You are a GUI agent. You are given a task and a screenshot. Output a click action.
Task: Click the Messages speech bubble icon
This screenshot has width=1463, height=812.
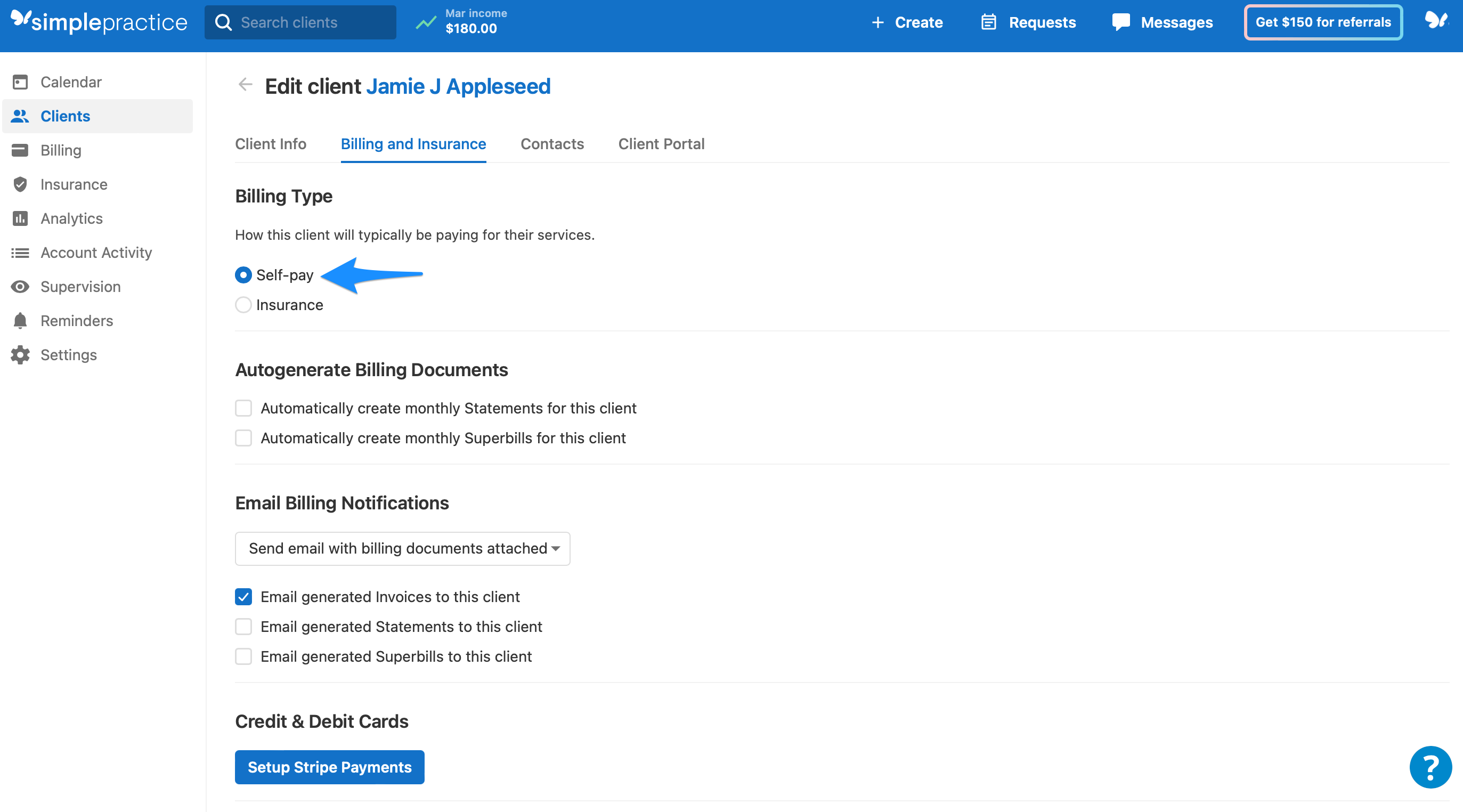click(x=1120, y=22)
